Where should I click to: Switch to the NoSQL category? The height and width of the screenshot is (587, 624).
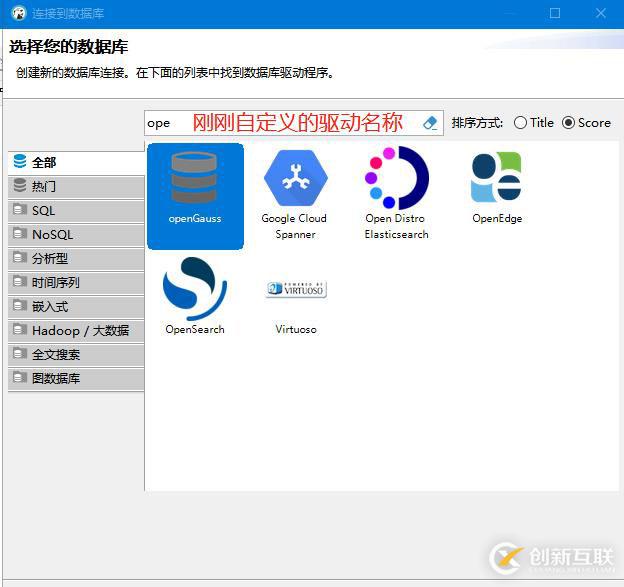tap(76, 234)
